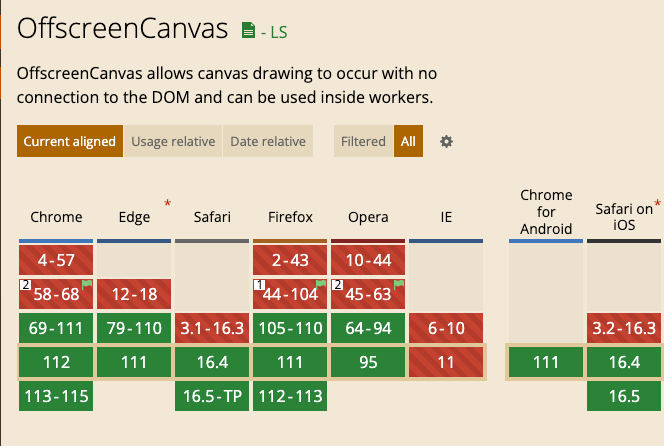Screen dimensions: 664x446
Task: Click the asterisk next to Edge
Action: [x=167, y=203]
